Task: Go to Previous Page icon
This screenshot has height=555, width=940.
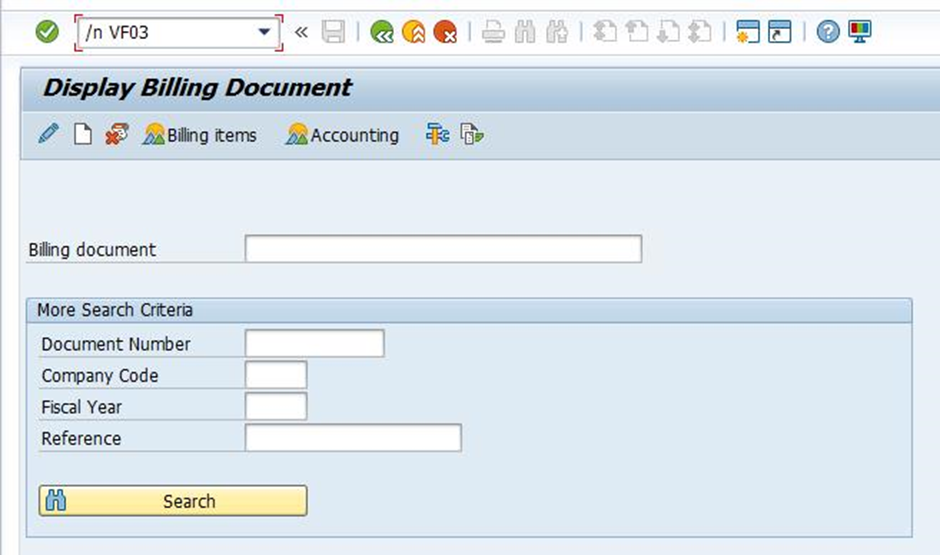Action: [637, 32]
